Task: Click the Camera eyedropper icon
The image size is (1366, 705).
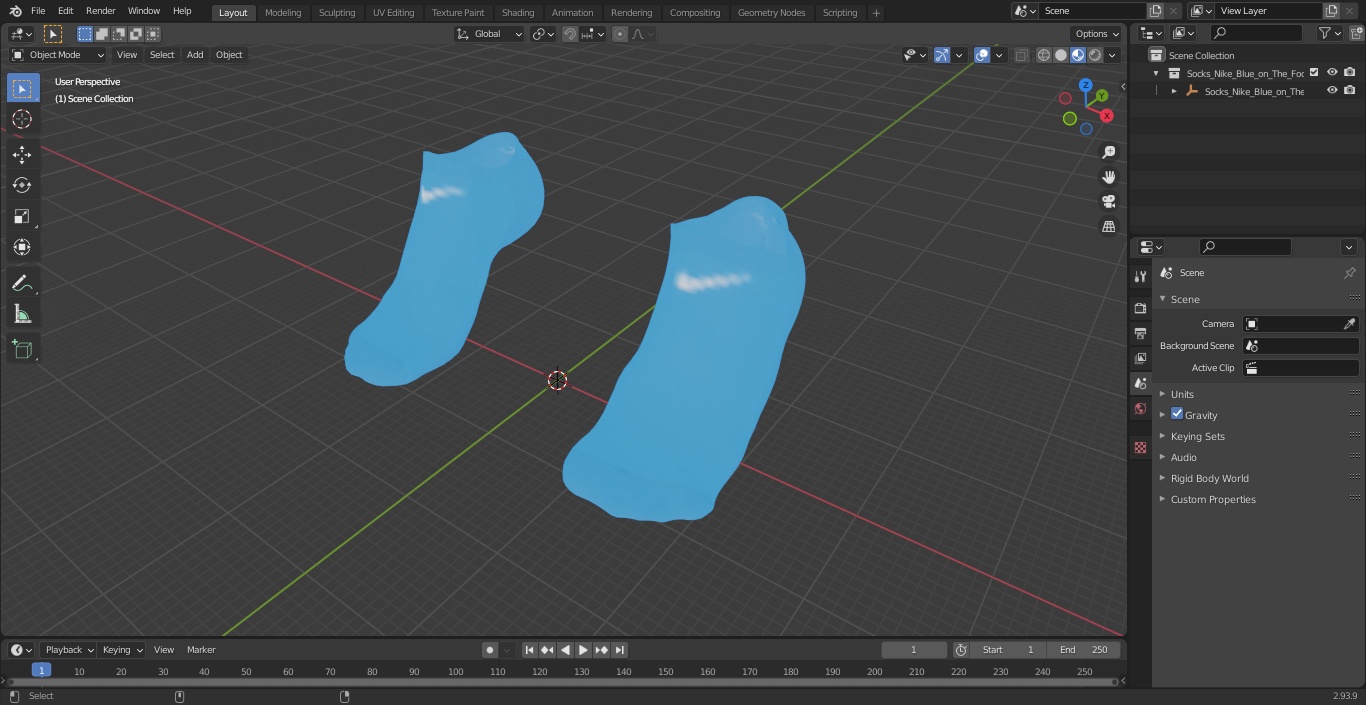Action: pos(1349,324)
